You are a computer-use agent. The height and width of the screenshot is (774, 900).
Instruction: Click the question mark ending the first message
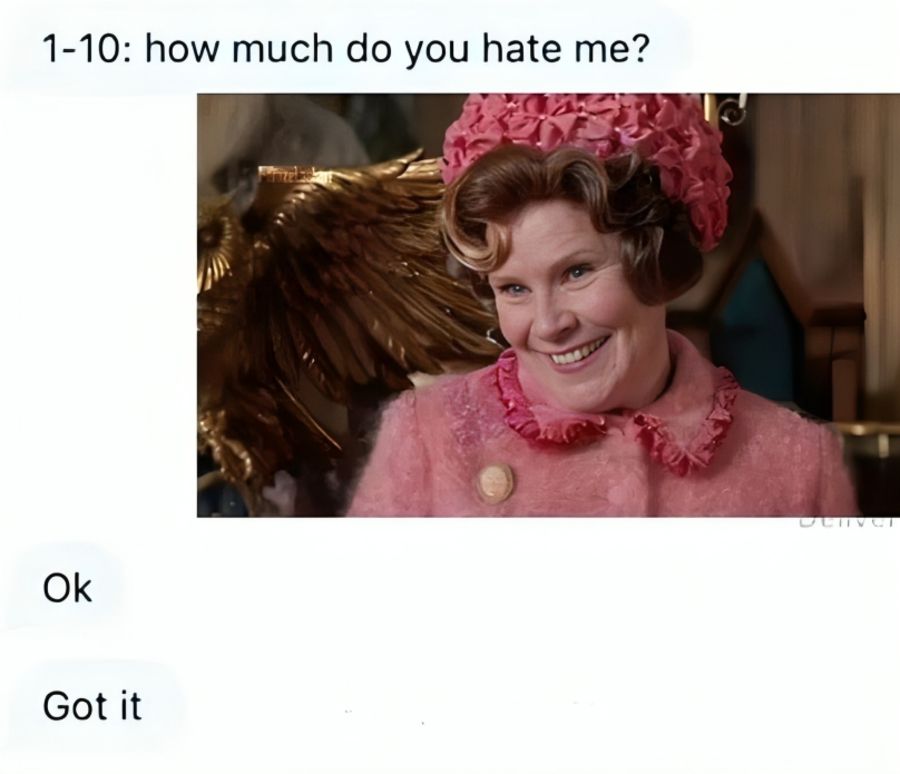[x=641, y=49]
